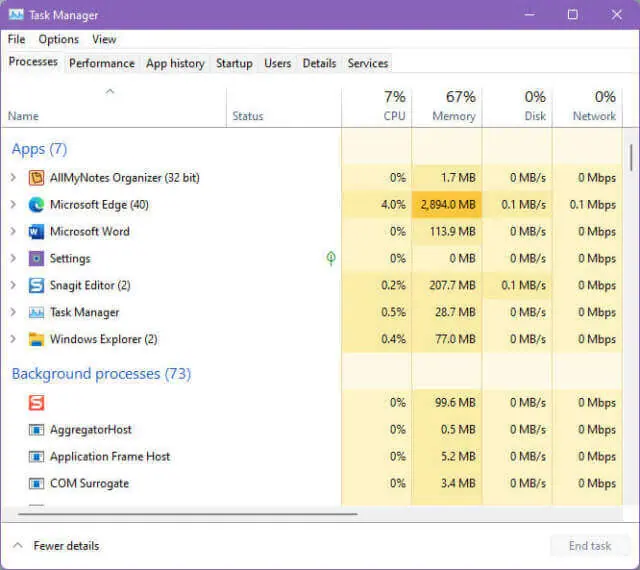
Task: Select the Snagit Editor (2) row name
Action: [90, 285]
